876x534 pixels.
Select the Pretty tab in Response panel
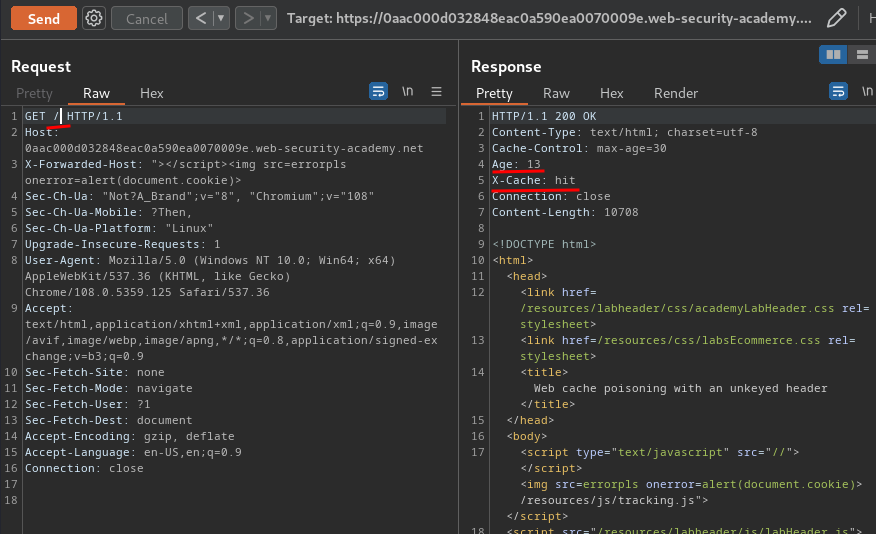494,93
